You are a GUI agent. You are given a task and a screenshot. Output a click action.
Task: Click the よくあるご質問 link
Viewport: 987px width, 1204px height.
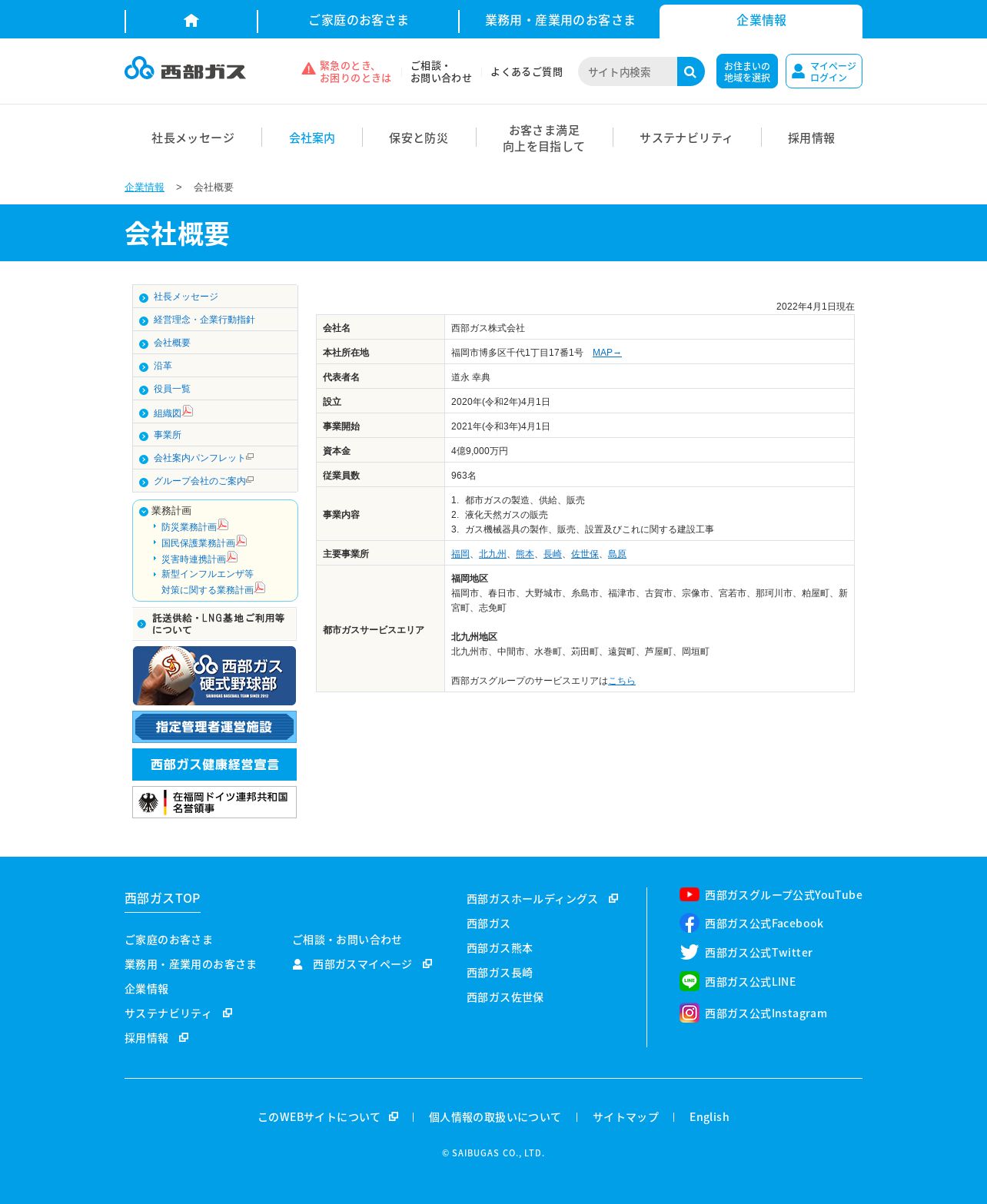click(x=527, y=71)
